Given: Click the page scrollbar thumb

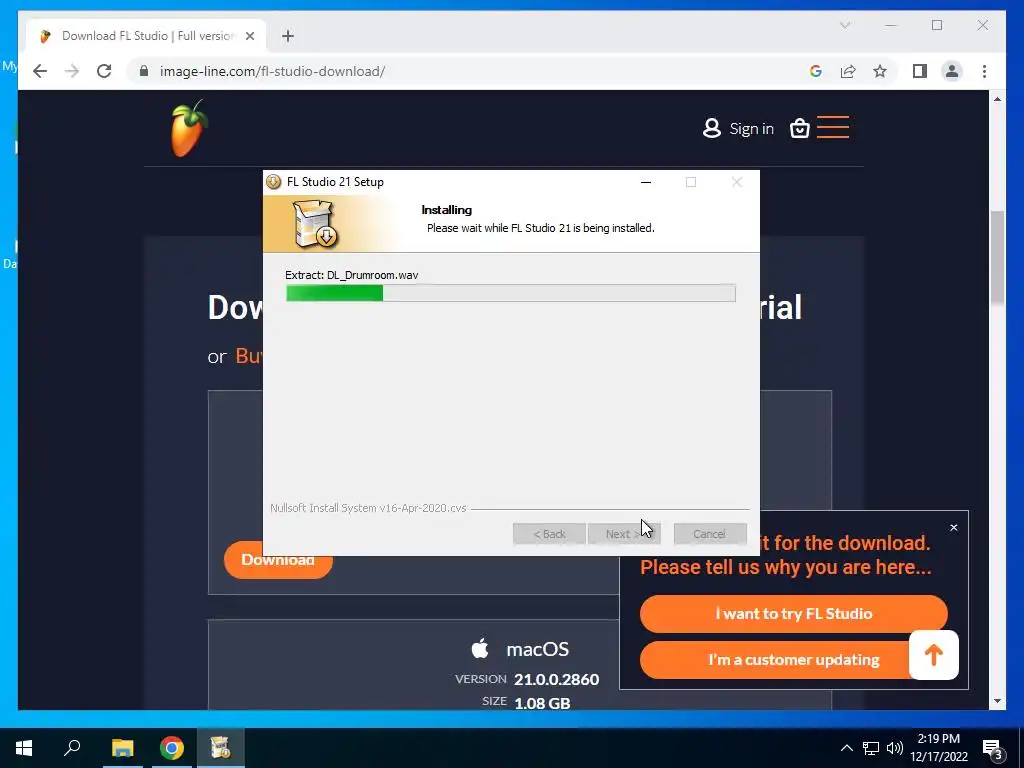Looking at the screenshot, I should [x=997, y=257].
